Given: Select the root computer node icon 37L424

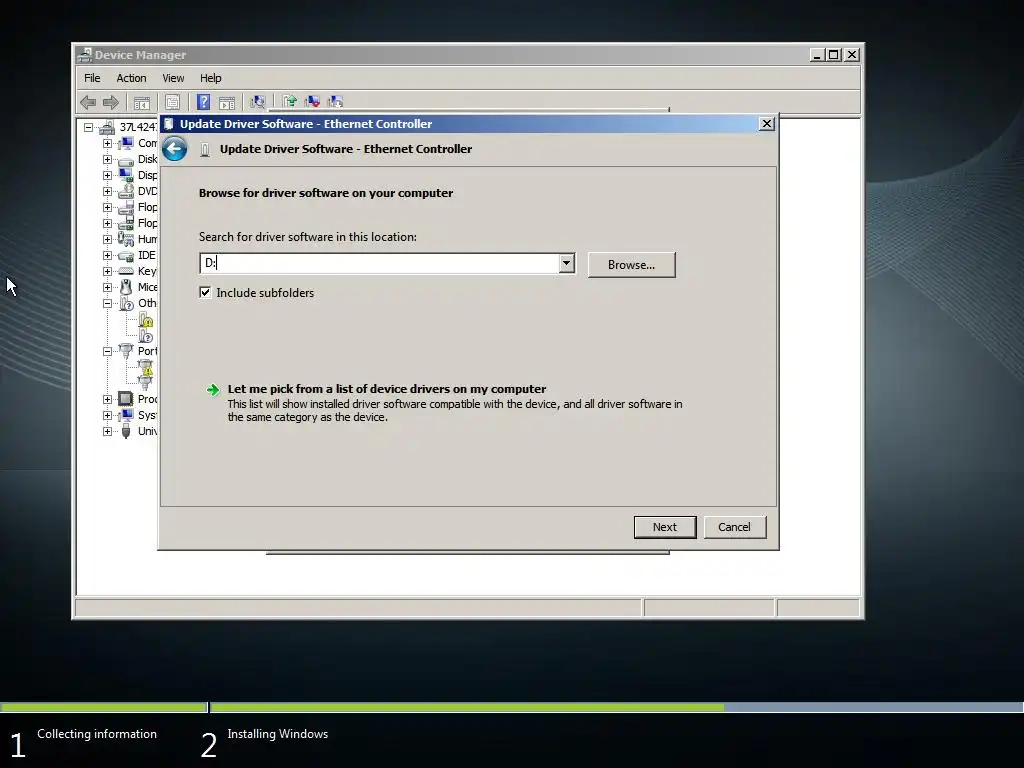Looking at the screenshot, I should 107,127.
